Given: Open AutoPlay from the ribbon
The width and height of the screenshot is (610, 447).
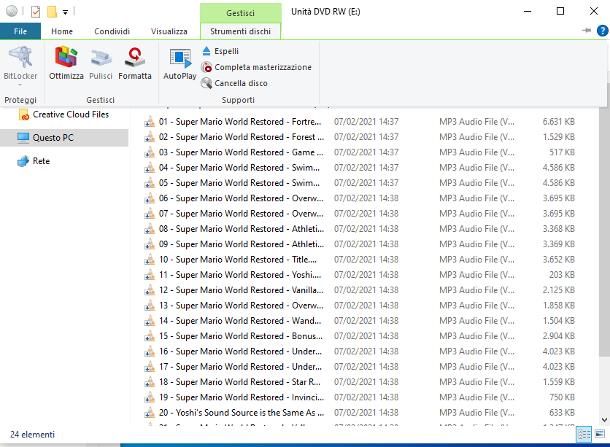Looking at the screenshot, I should tap(179, 64).
